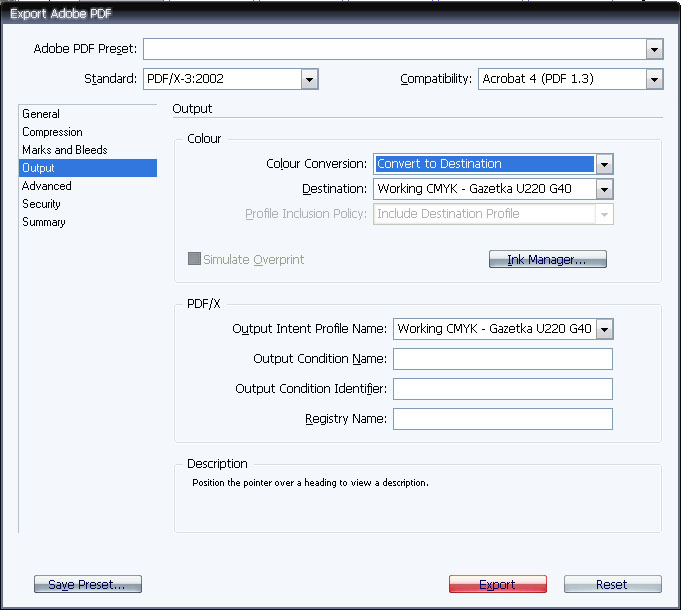Select the General panel

41,114
